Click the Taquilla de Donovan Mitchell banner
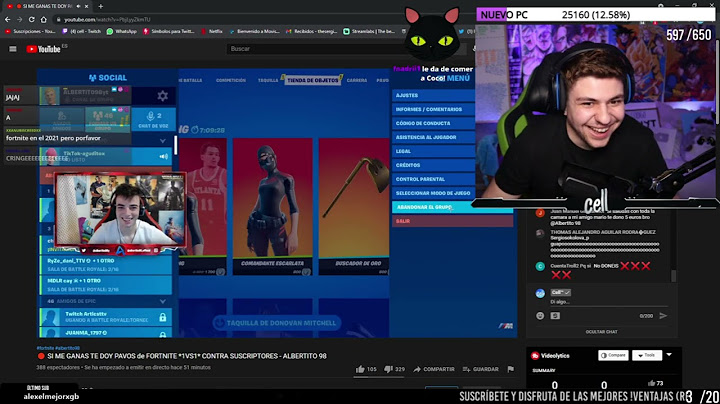Screen dimensions: 720x404 click(277, 323)
